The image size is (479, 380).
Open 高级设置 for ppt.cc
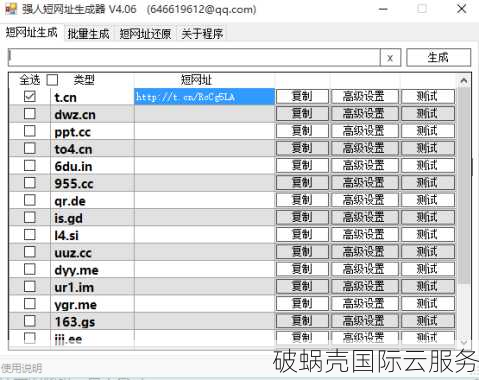tap(365, 131)
